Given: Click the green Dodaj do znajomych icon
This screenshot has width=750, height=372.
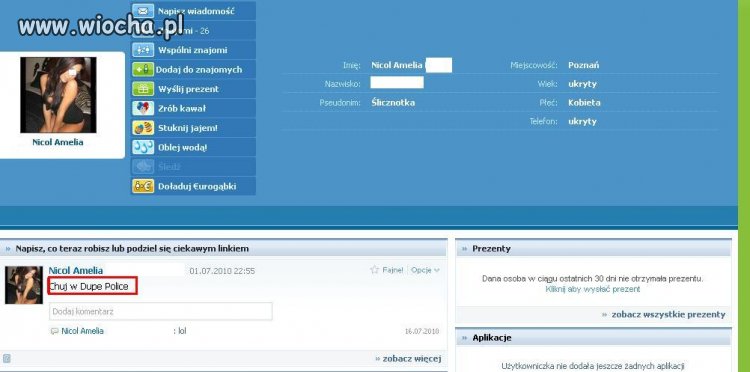Looking at the screenshot, I should pos(143,69).
